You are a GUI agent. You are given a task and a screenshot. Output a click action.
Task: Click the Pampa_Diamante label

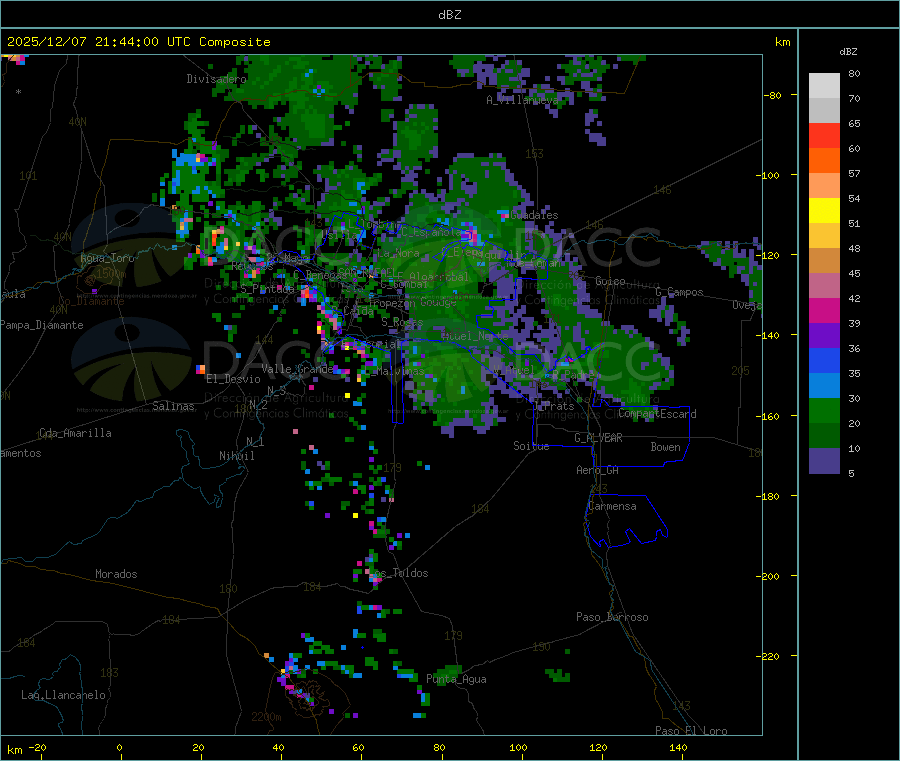click(x=41, y=325)
